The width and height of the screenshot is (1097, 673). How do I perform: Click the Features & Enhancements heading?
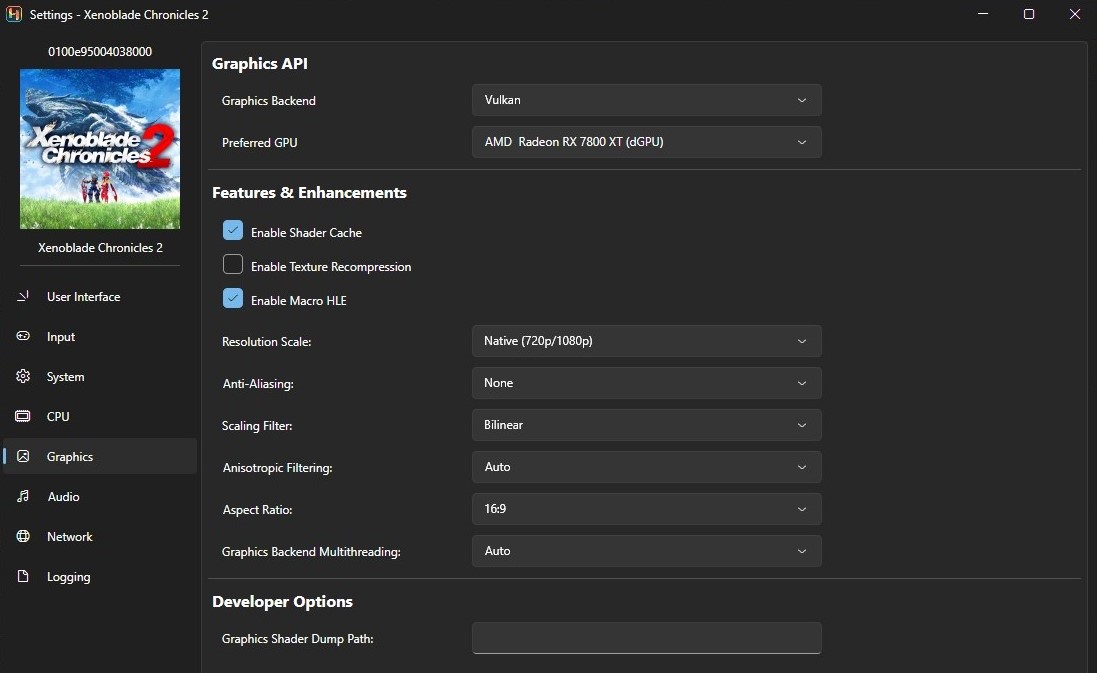[309, 192]
